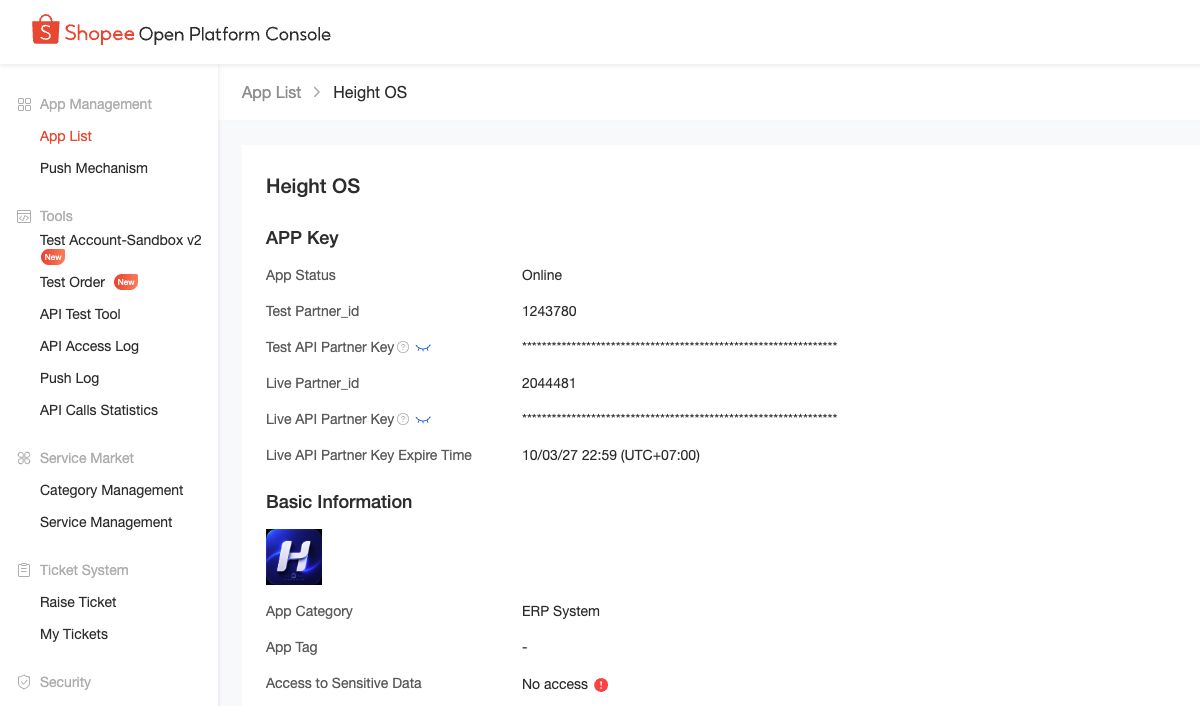The height and width of the screenshot is (706, 1200).
Task: Open App List in the sidebar
Action: coord(66,136)
